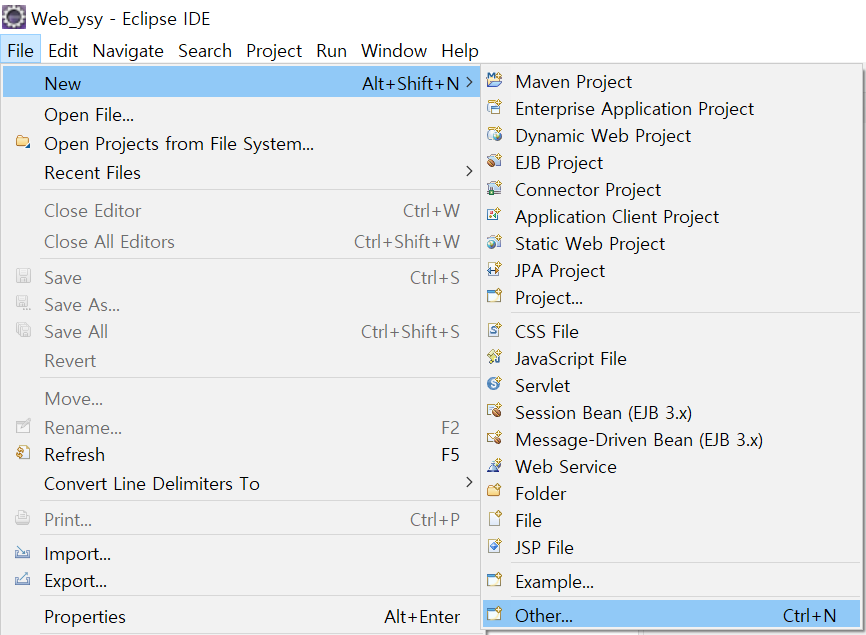
Task: Select Enterprise Application Project entry
Action: pos(672,109)
